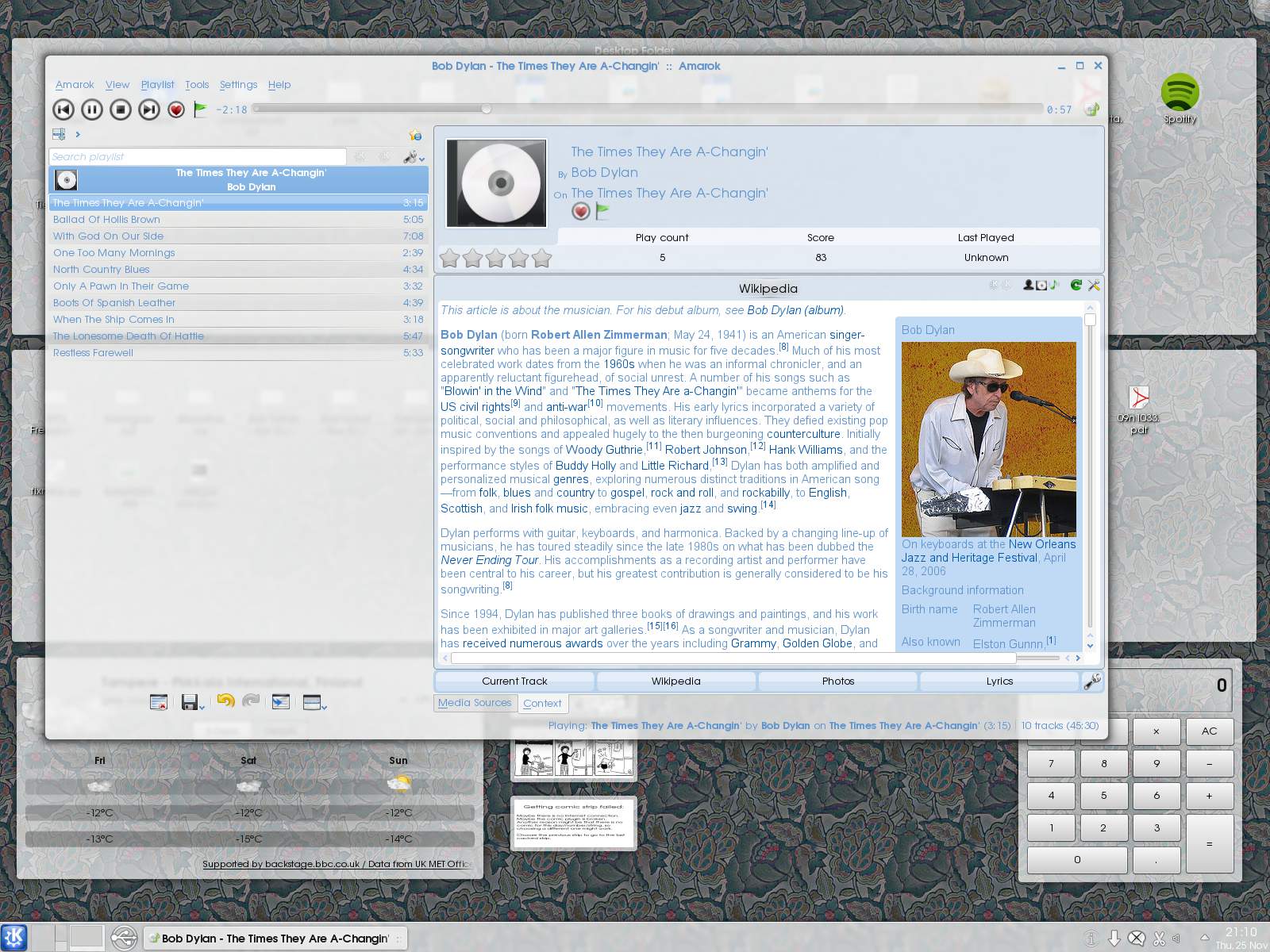Viewport: 1270px width, 952px height.
Task: Pause the current song
Action: (x=92, y=109)
